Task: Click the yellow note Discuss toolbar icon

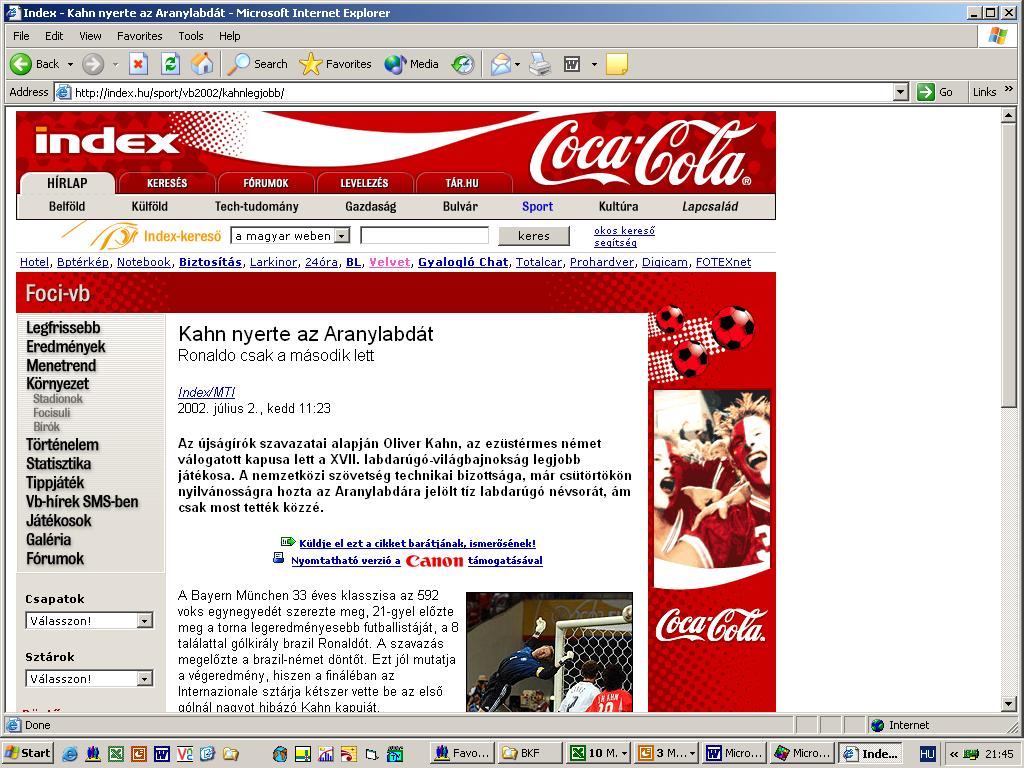Action: click(x=616, y=64)
